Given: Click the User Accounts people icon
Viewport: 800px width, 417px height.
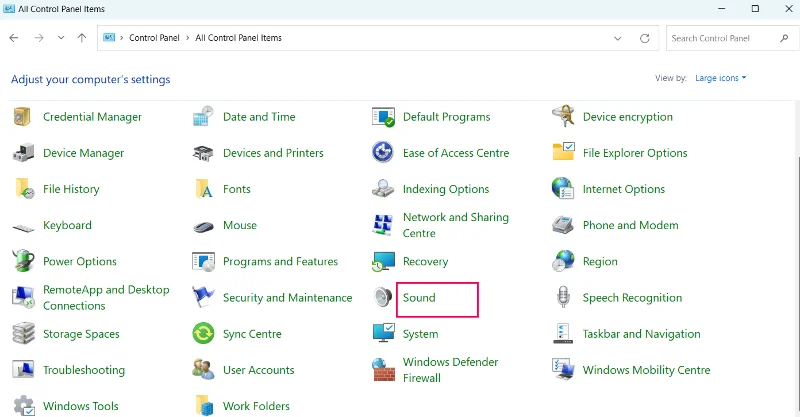Looking at the screenshot, I should [x=203, y=370].
